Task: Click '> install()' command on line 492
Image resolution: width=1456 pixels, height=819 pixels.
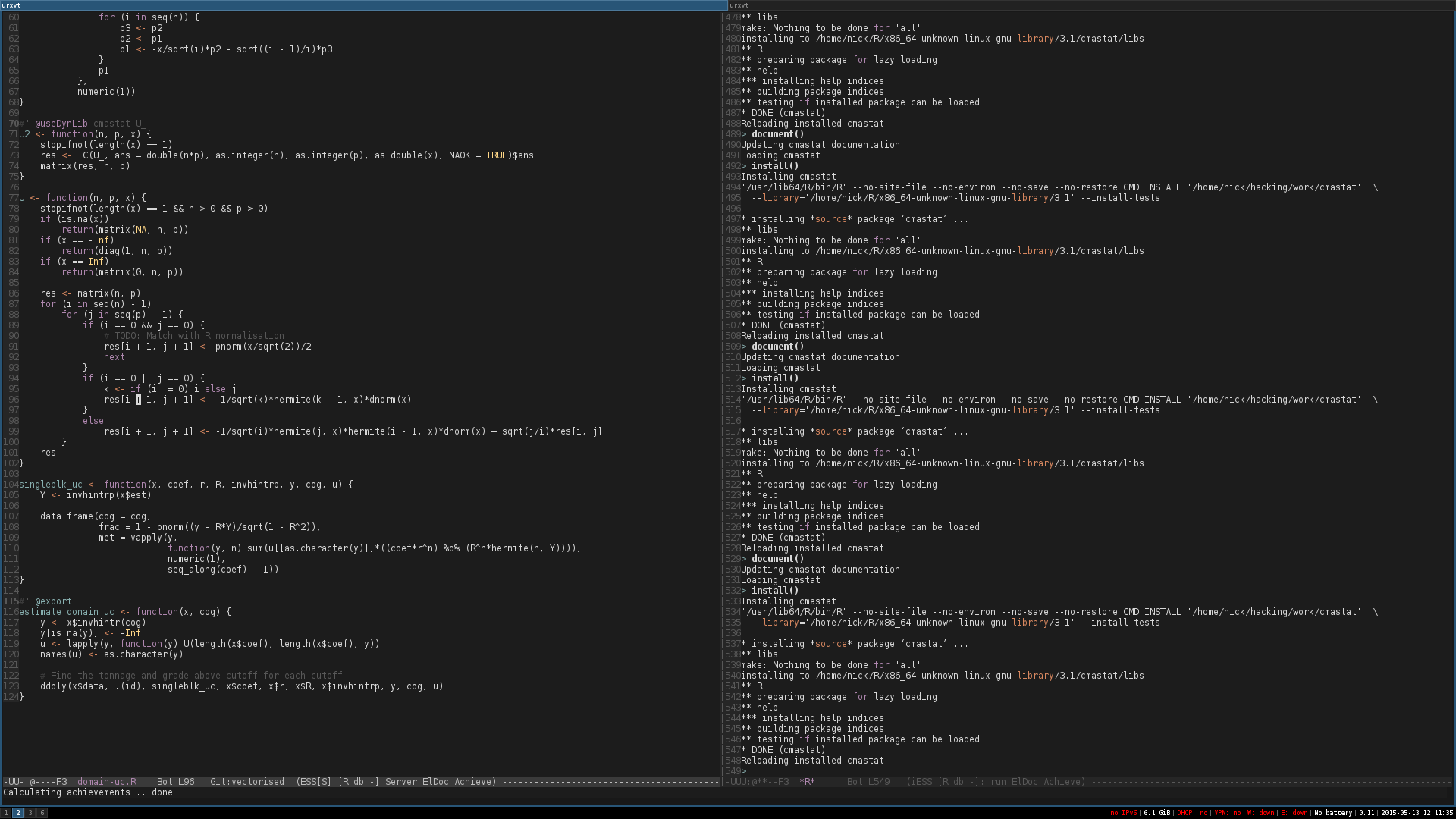Action: [x=770, y=166]
